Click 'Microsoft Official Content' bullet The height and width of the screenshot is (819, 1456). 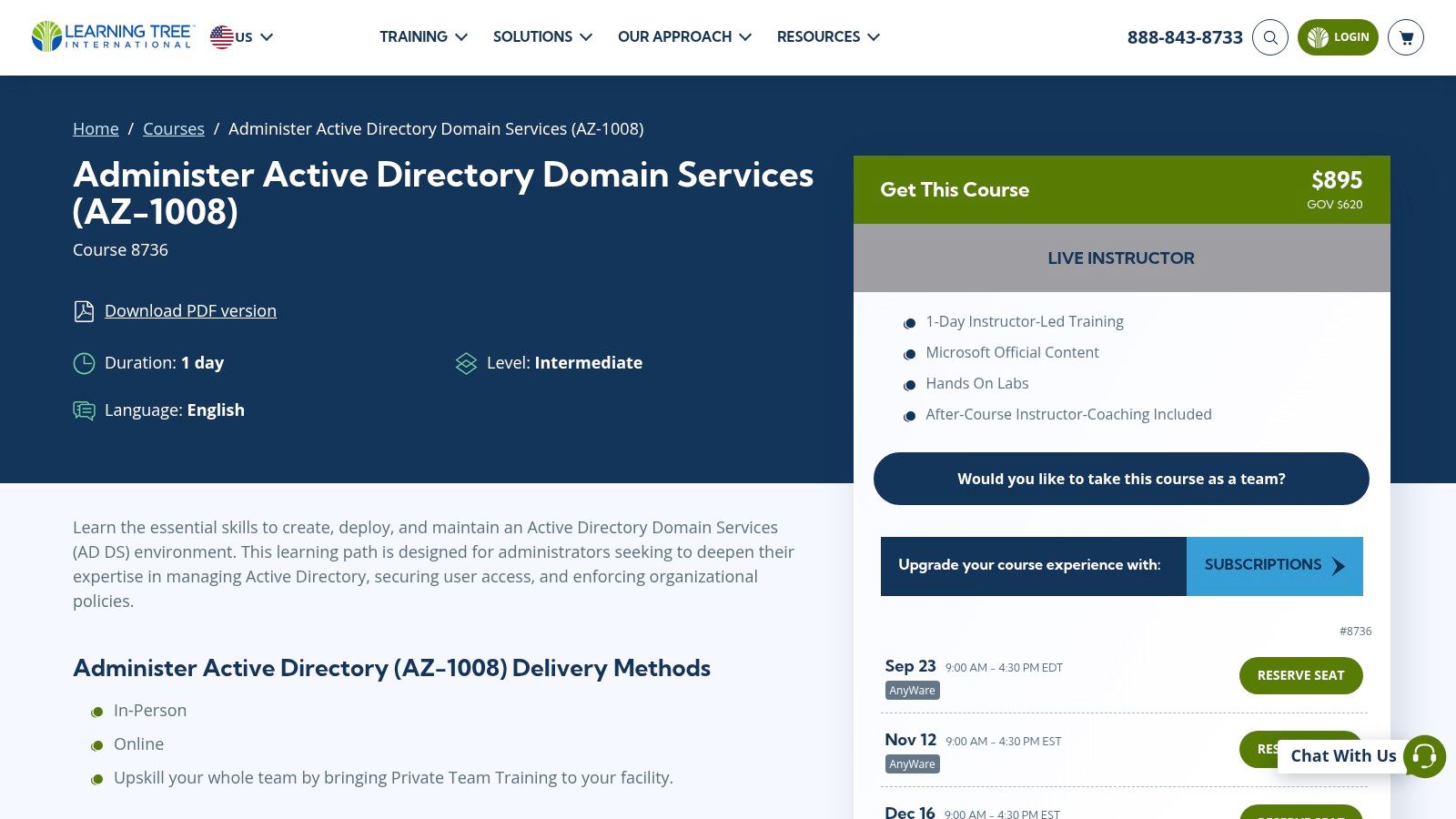pyautogui.click(x=1012, y=353)
